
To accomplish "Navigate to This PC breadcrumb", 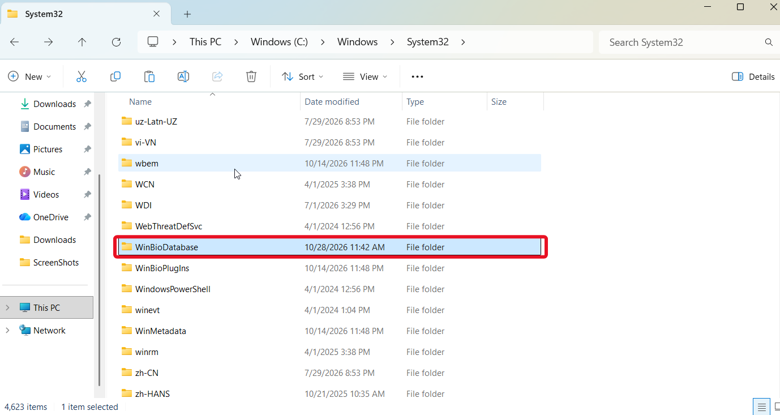I will [x=205, y=42].
